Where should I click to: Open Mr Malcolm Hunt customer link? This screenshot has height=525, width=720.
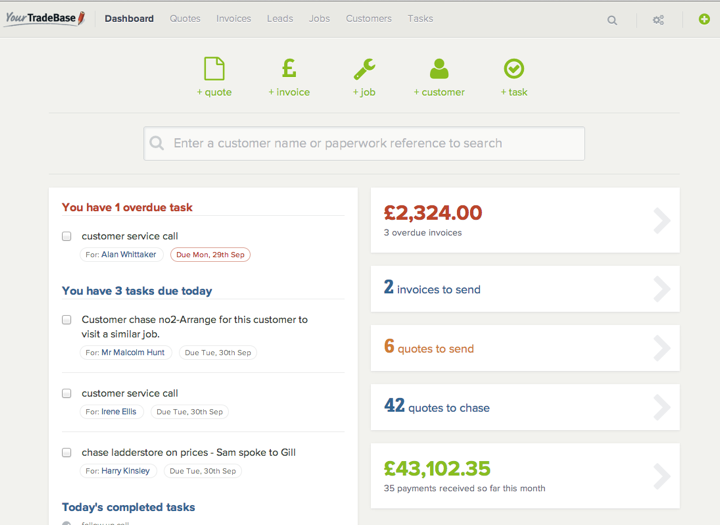tap(133, 352)
